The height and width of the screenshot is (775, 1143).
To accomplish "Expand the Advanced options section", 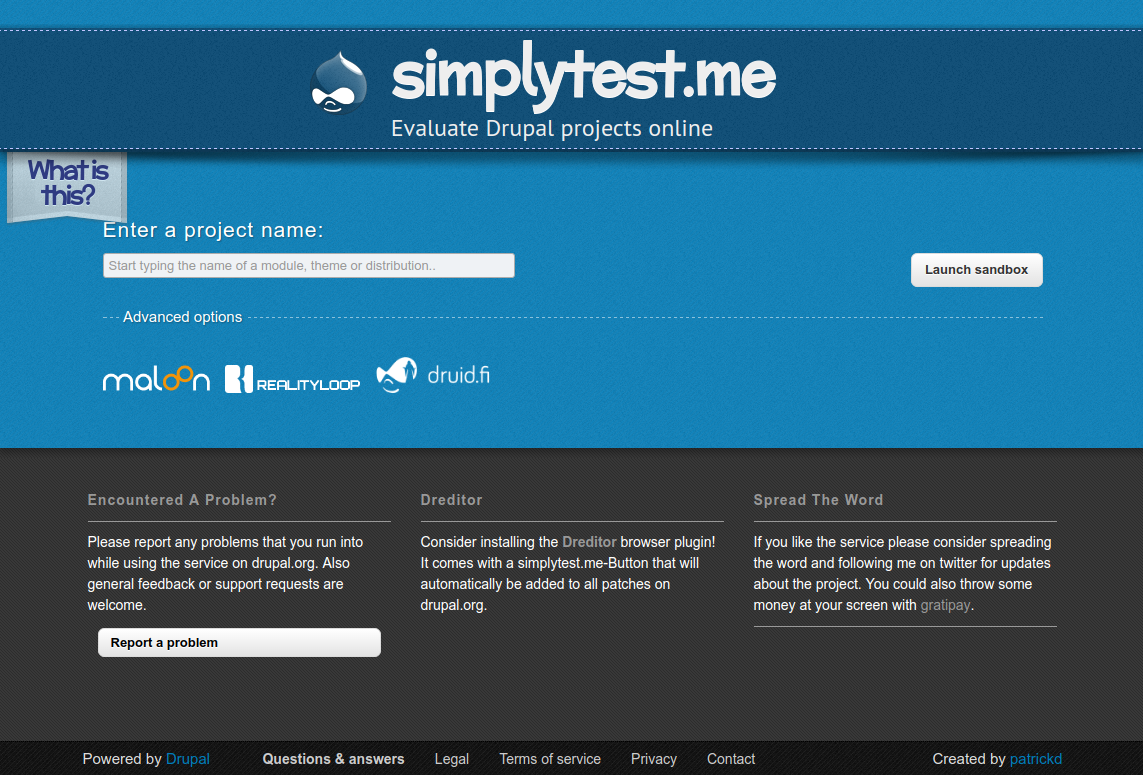I will [x=182, y=317].
